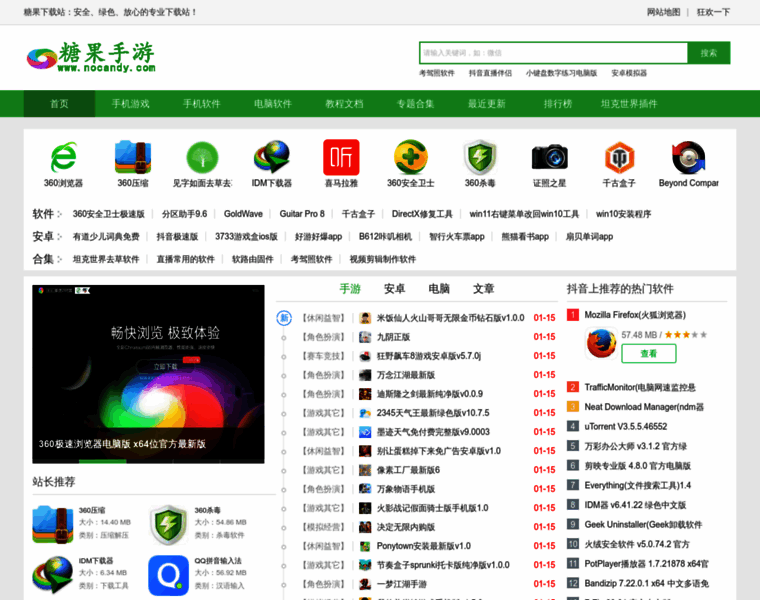The height and width of the screenshot is (600, 760).
Task: Click icon beside 一梦江湖手游 entry
Action: click(x=365, y=584)
